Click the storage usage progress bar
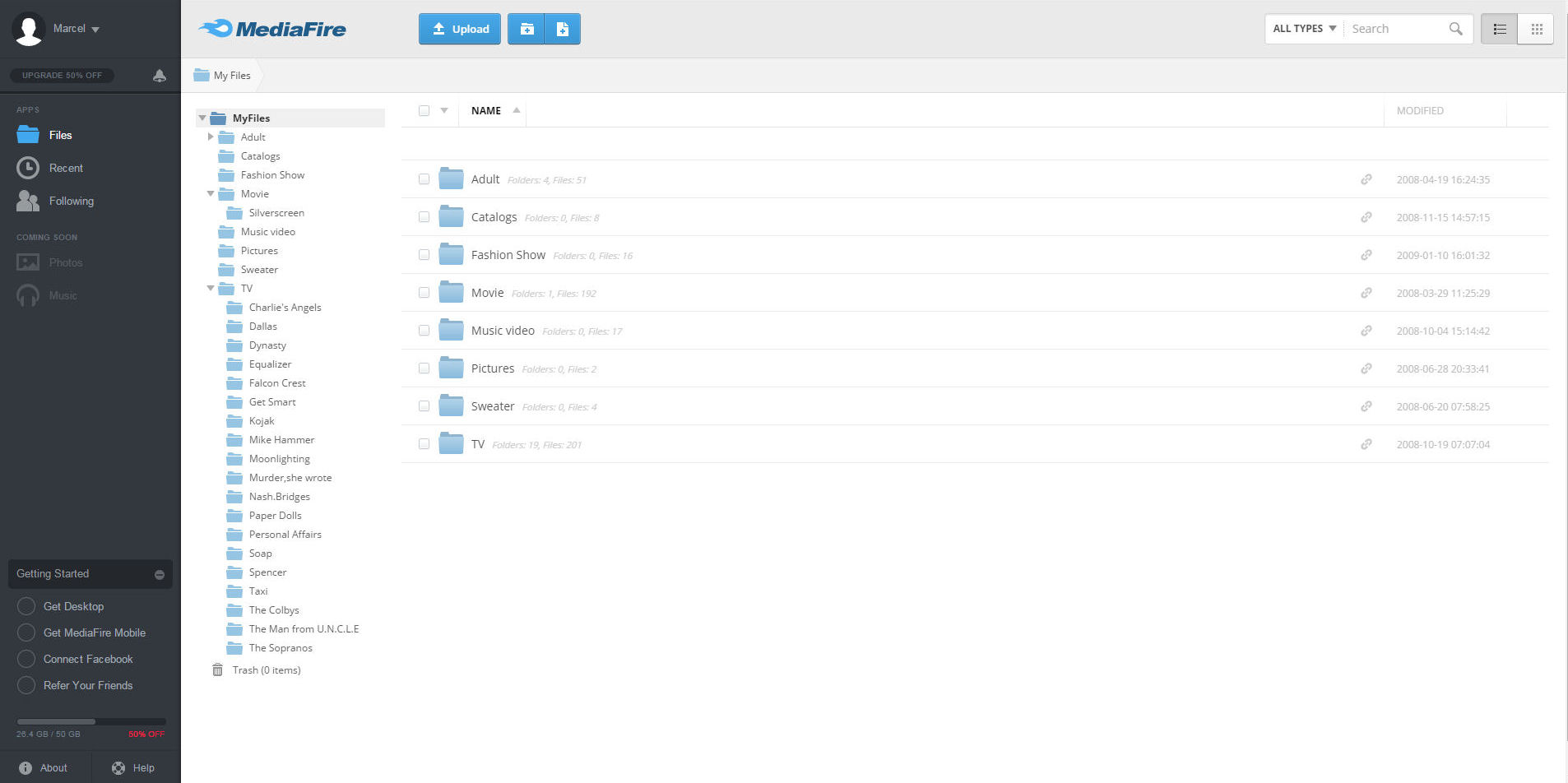The image size is (1568, 783). click(x=90, y=722)
